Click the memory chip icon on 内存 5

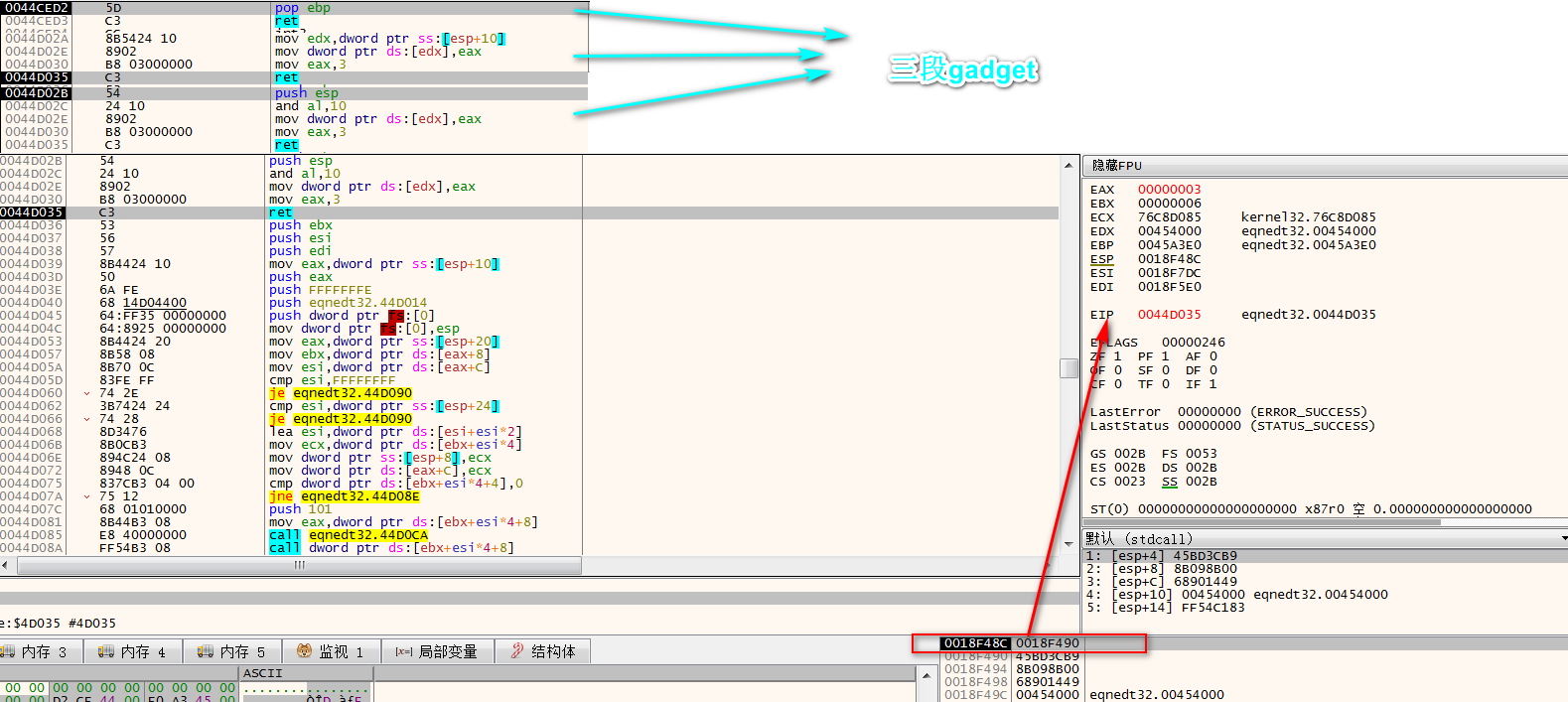click(x=205, y=651)
